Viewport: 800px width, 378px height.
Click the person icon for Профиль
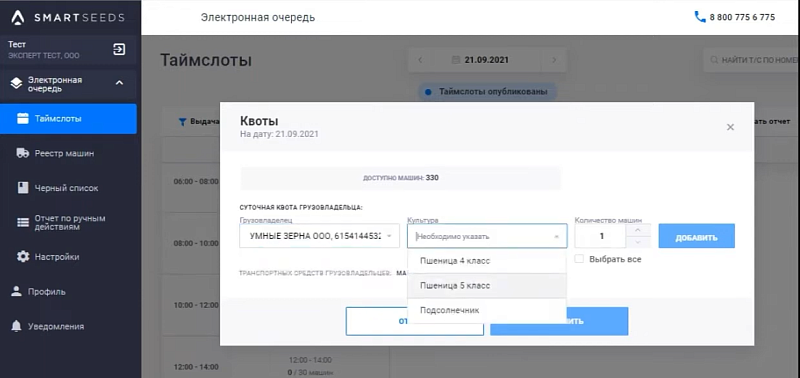point(16,291)
